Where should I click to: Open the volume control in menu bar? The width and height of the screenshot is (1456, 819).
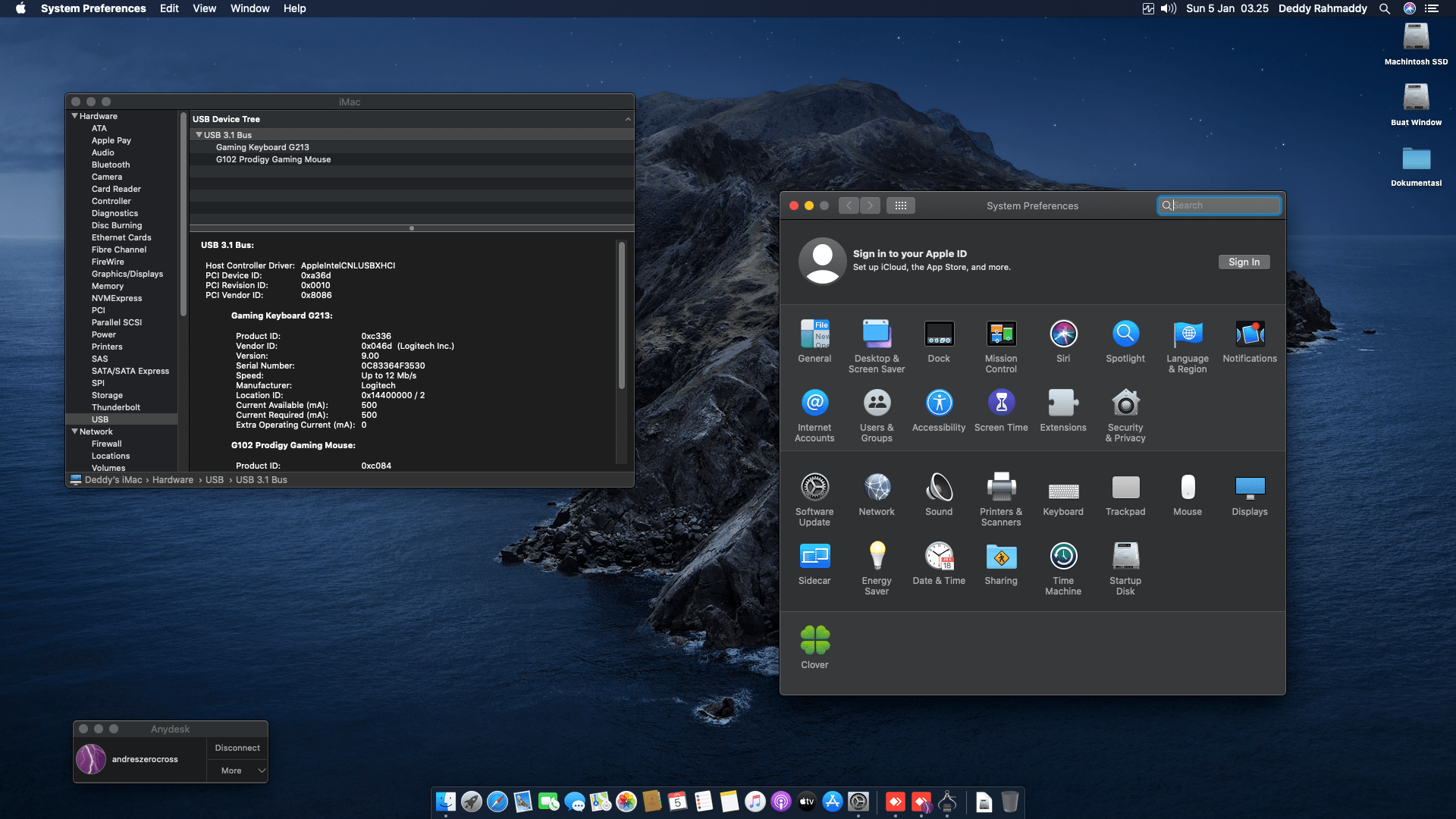point(1168,8)
